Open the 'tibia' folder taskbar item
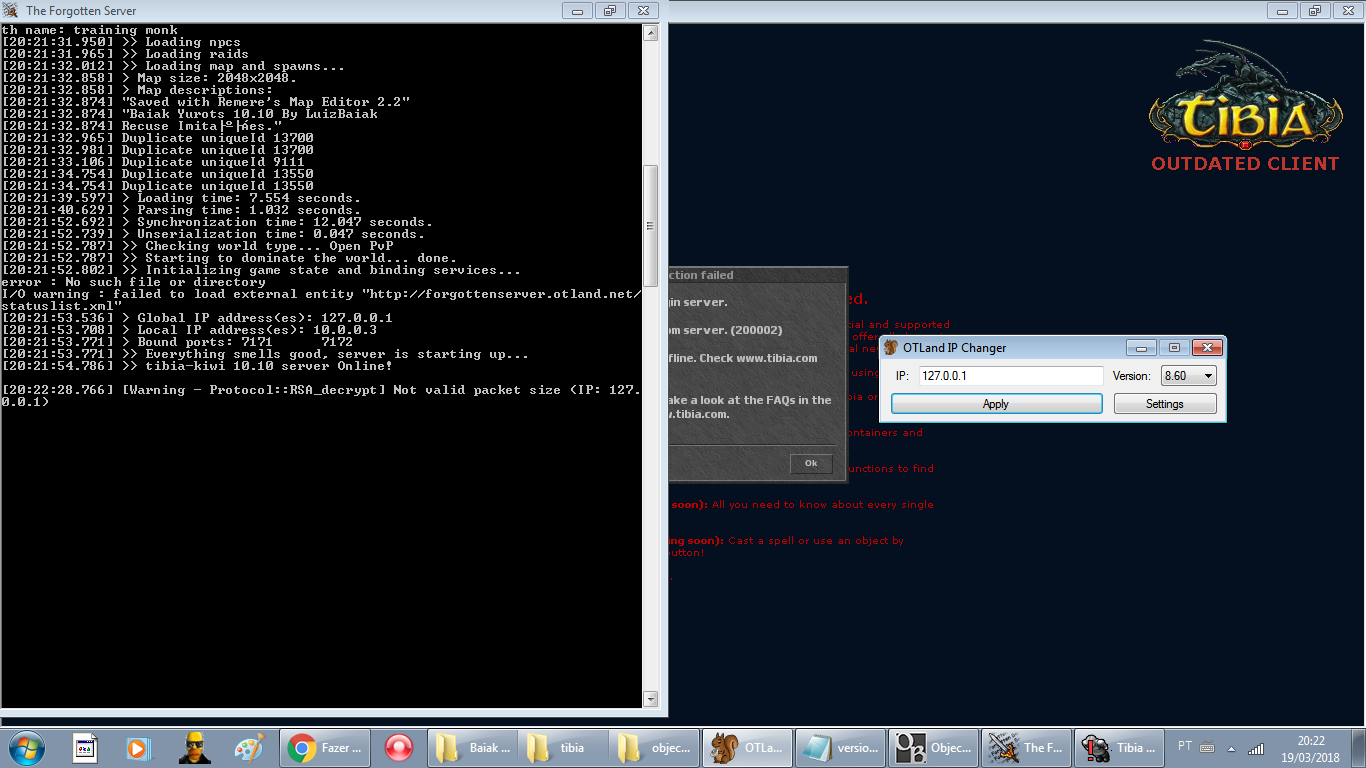This screenshot has height=768, width=1366. pyautogui.click(x=565, y=747)
